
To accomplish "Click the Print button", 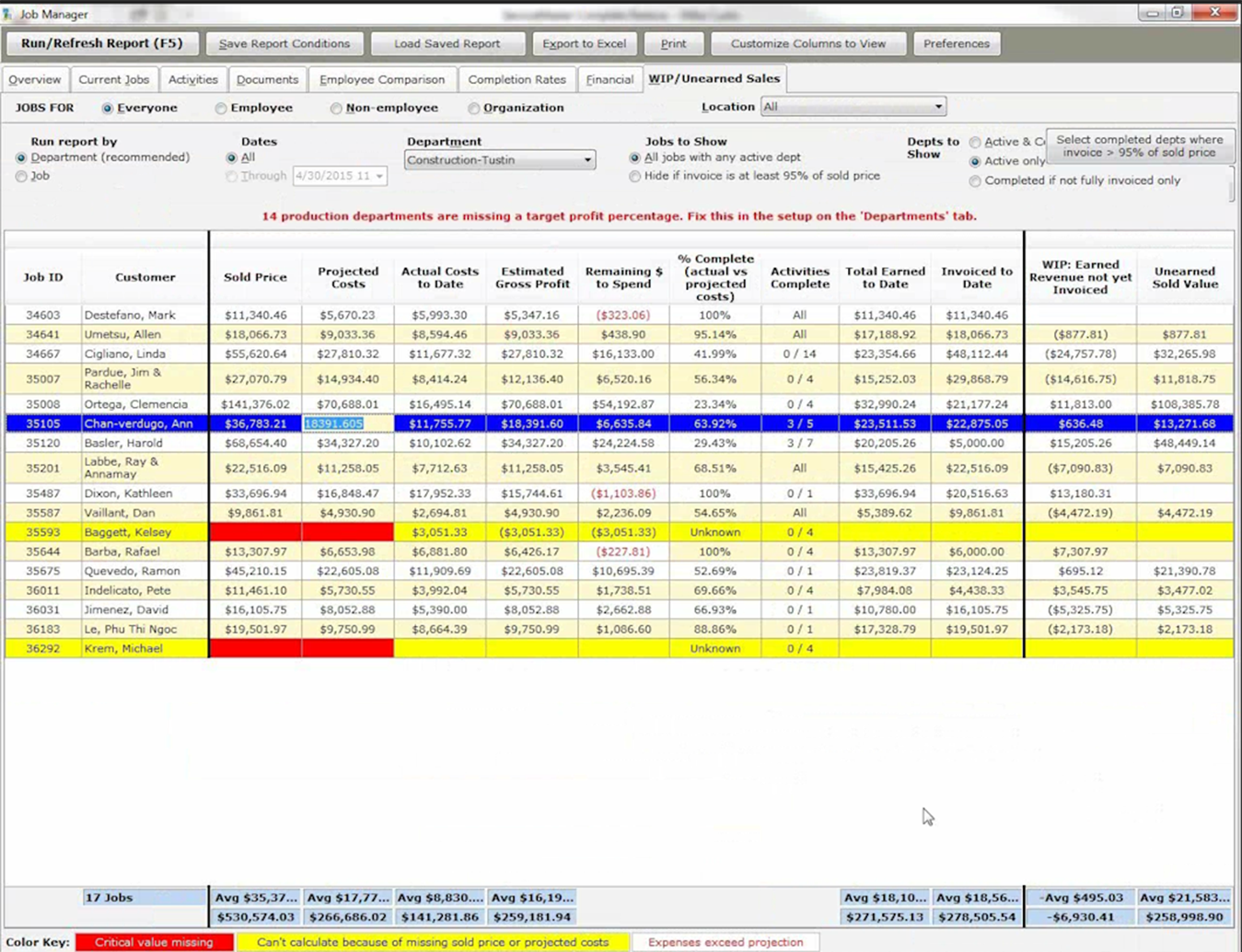I will click(673, 43).
